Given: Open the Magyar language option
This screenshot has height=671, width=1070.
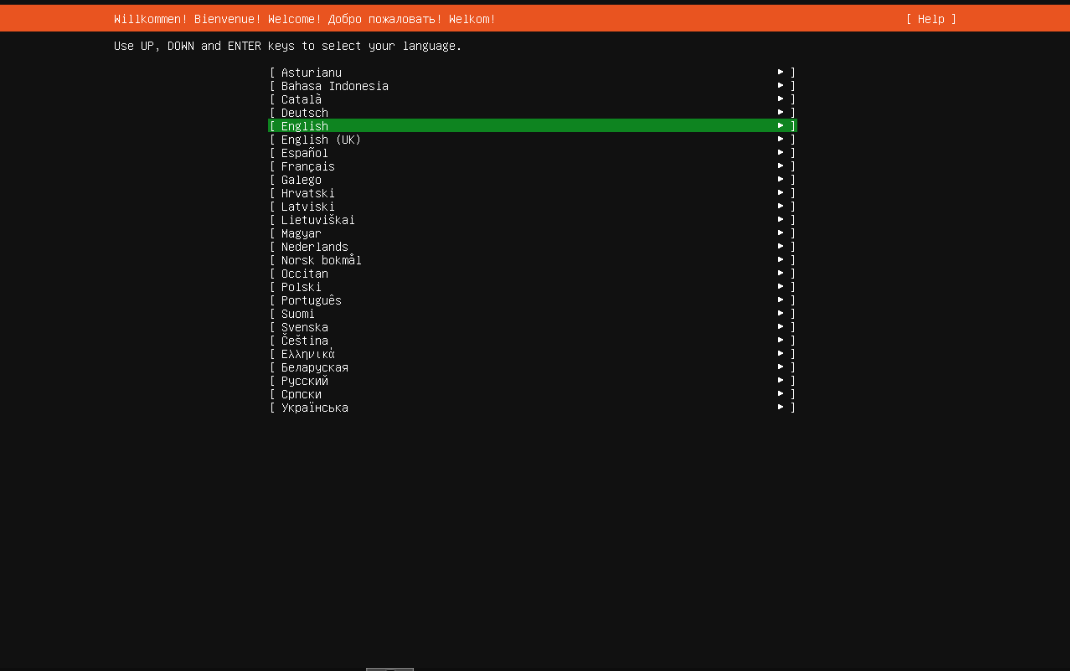Looking at the screenshot, I should pos(300,232).
